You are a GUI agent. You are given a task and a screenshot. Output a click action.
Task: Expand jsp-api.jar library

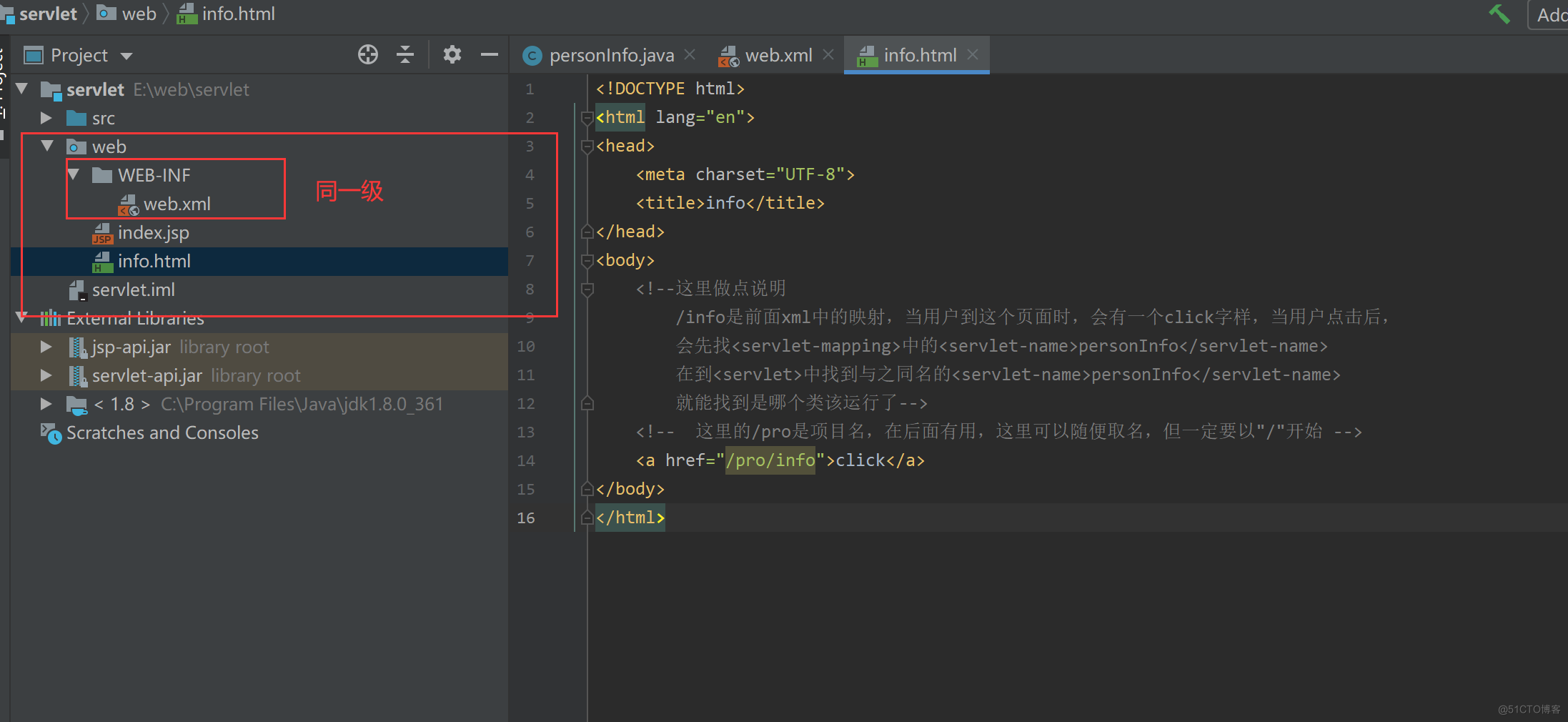46,347
